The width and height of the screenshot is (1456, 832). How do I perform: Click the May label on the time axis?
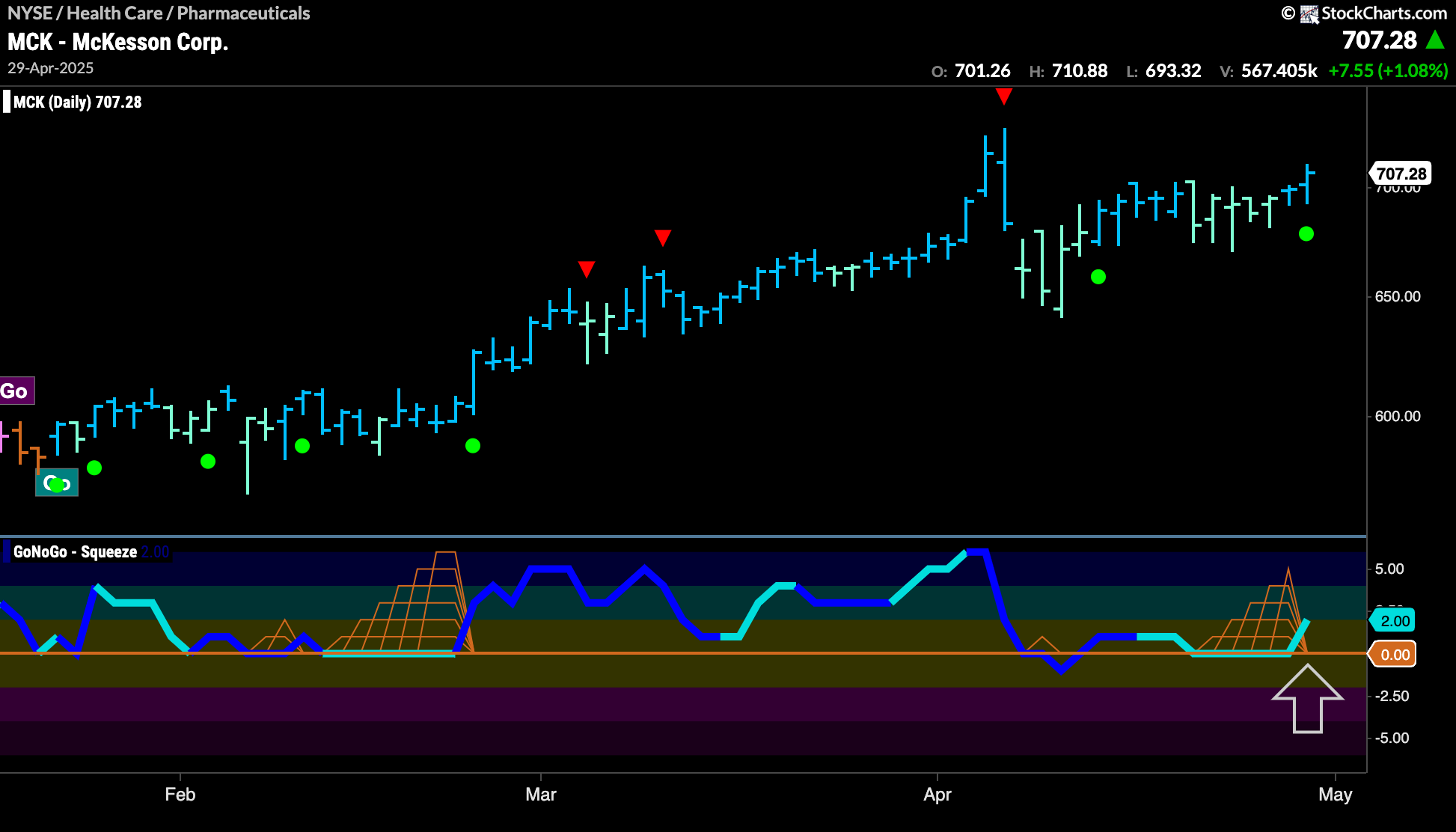[1336, 795]
